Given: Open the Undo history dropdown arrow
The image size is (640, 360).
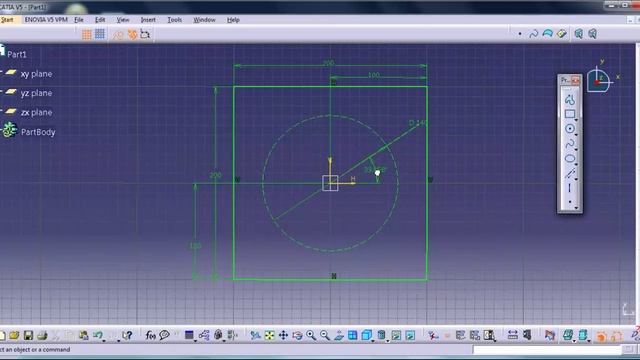Looking at the screenshot, I should click(x=104, y=340).
